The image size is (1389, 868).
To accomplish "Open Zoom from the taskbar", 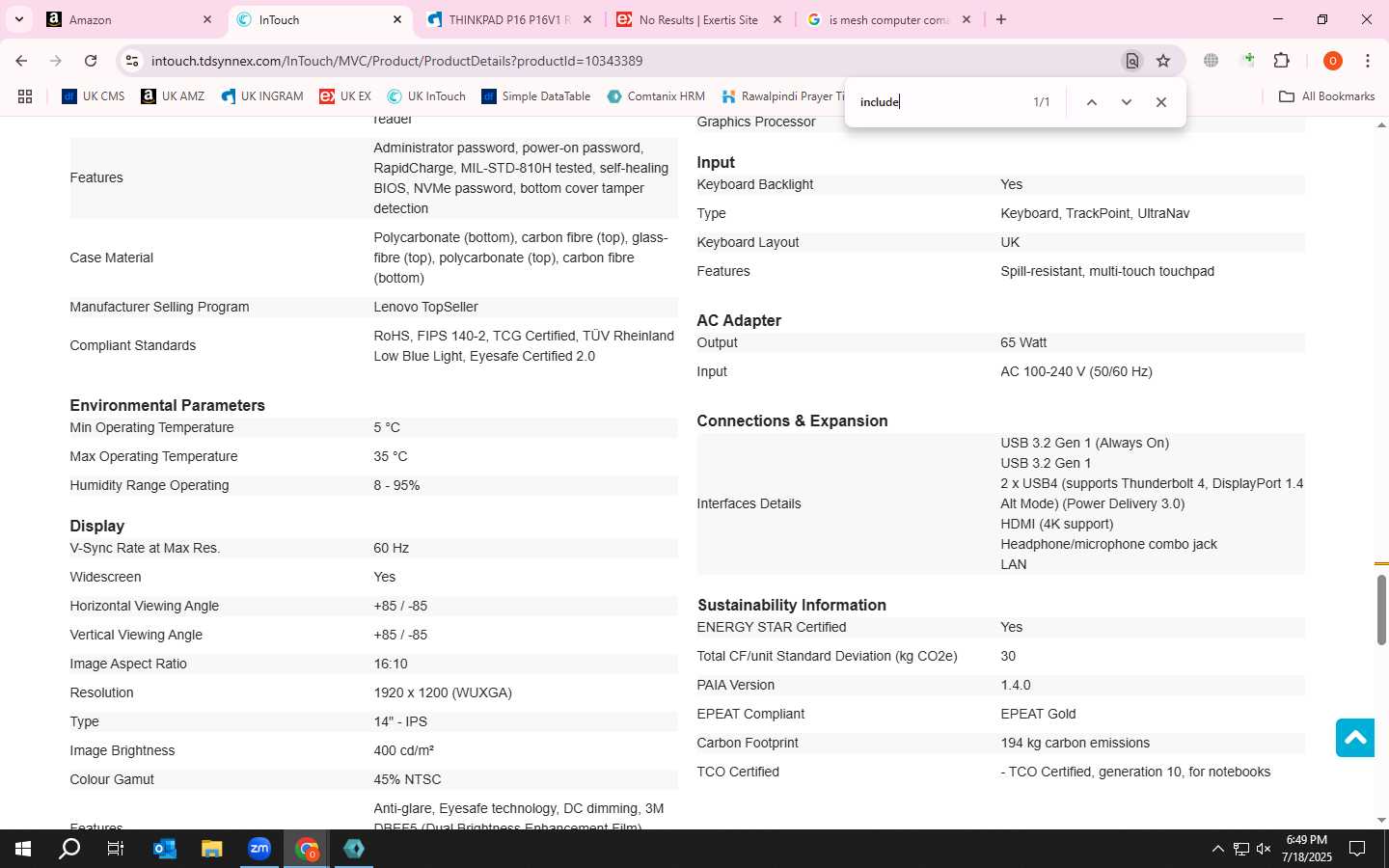I will (259, 849).
